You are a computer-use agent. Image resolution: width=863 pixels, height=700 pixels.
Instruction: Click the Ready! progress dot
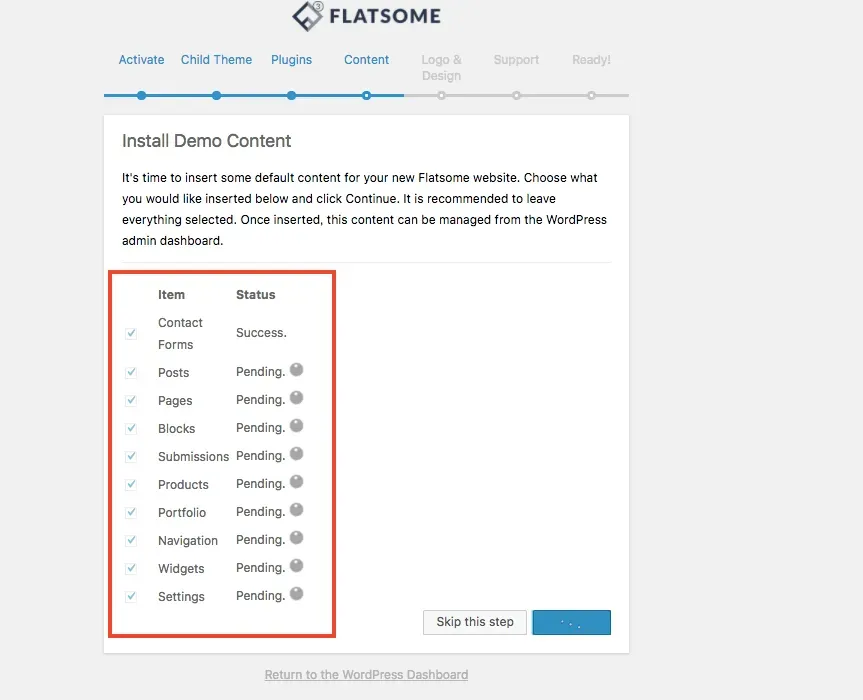coord(591,96)
